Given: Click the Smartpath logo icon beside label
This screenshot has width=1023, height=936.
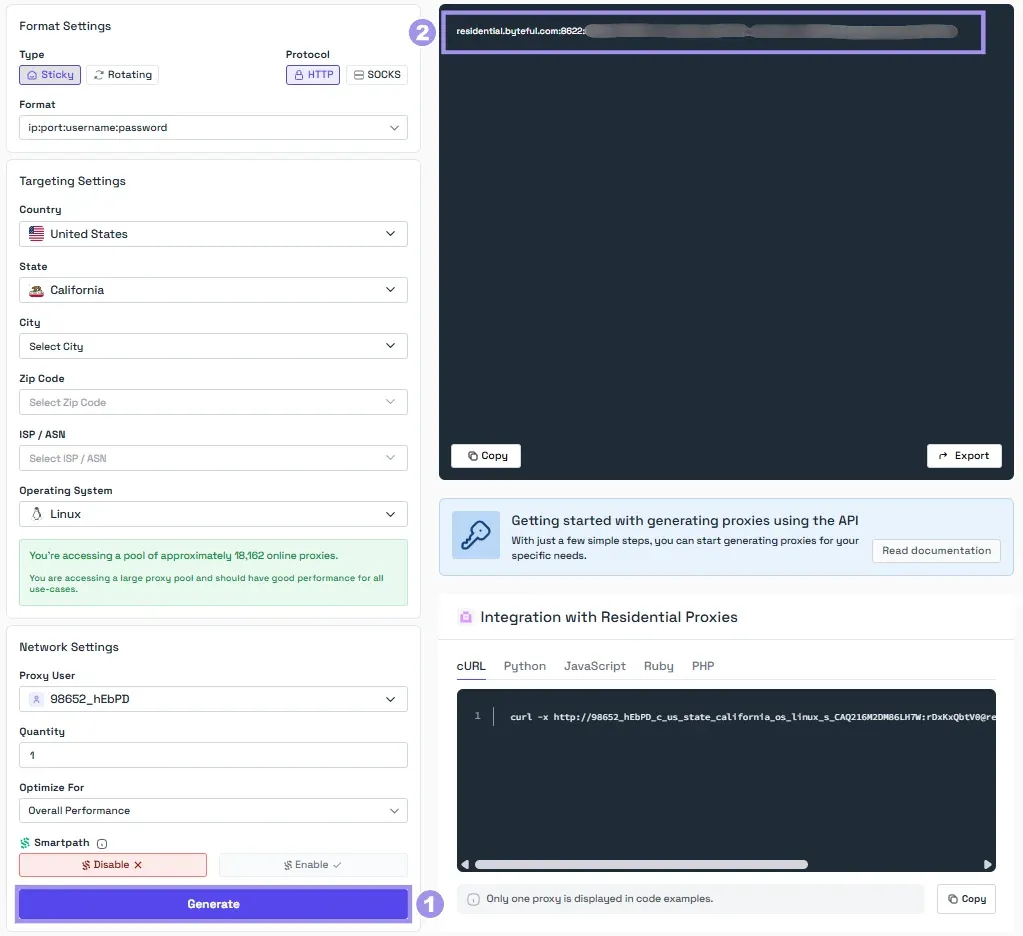Looking at the screenshot, I should coord(25,843).
